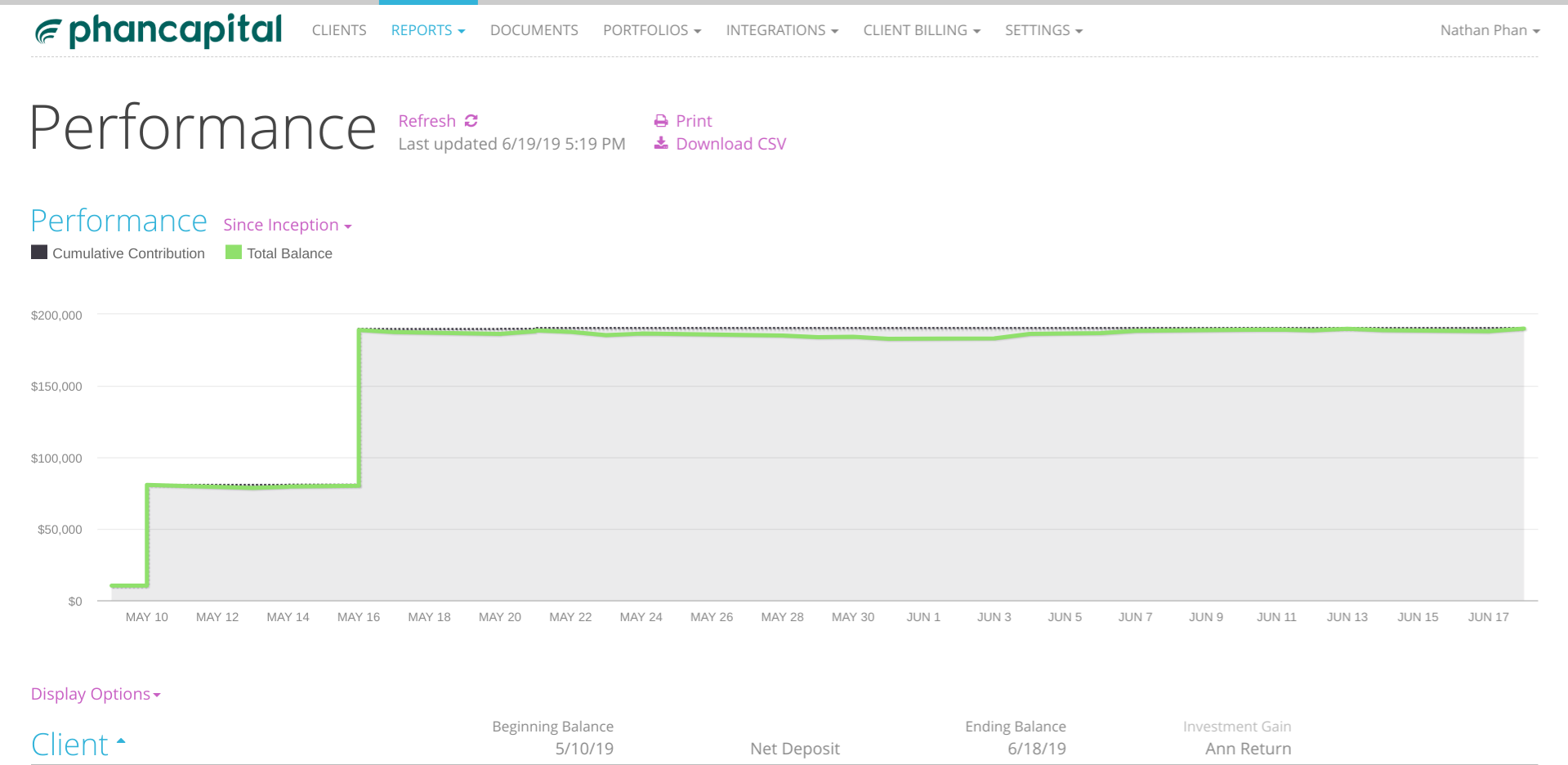Screen dimensions: 1568x765
Task: Click the green Total Balance swatch
Action: pos(234,253)
